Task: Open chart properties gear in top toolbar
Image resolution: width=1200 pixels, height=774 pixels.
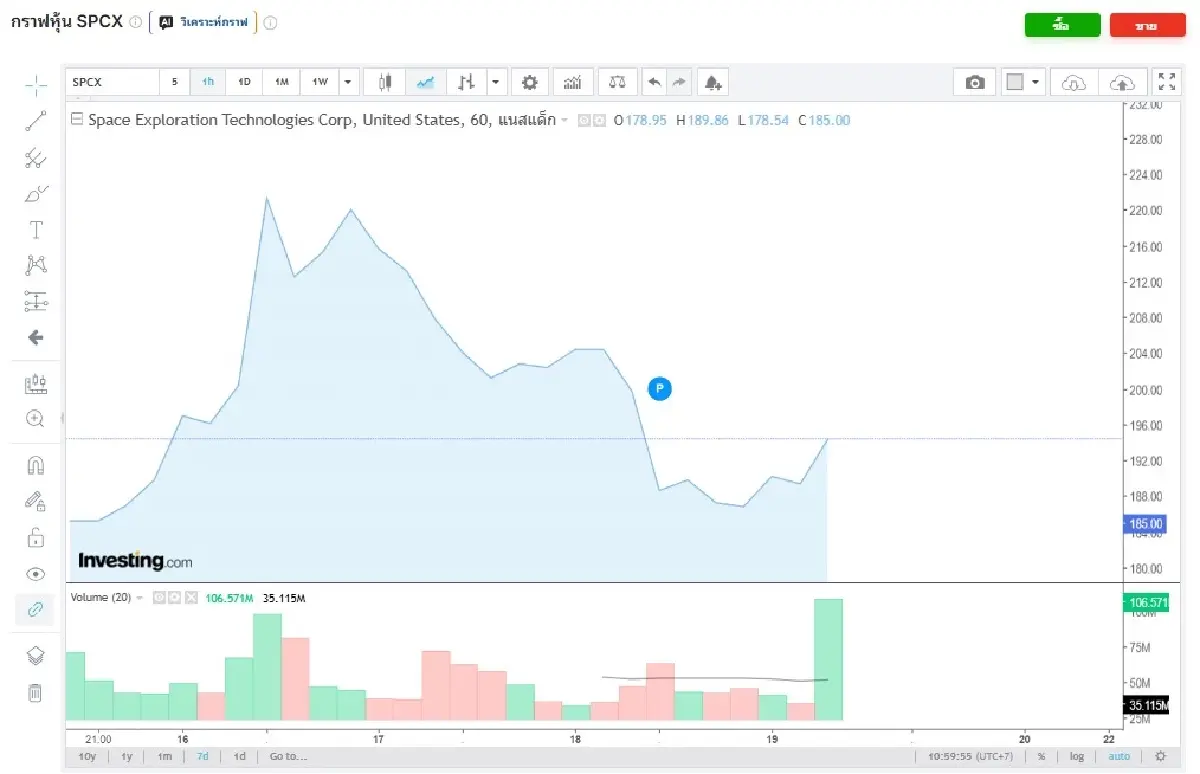Action: tap(530, 82)
